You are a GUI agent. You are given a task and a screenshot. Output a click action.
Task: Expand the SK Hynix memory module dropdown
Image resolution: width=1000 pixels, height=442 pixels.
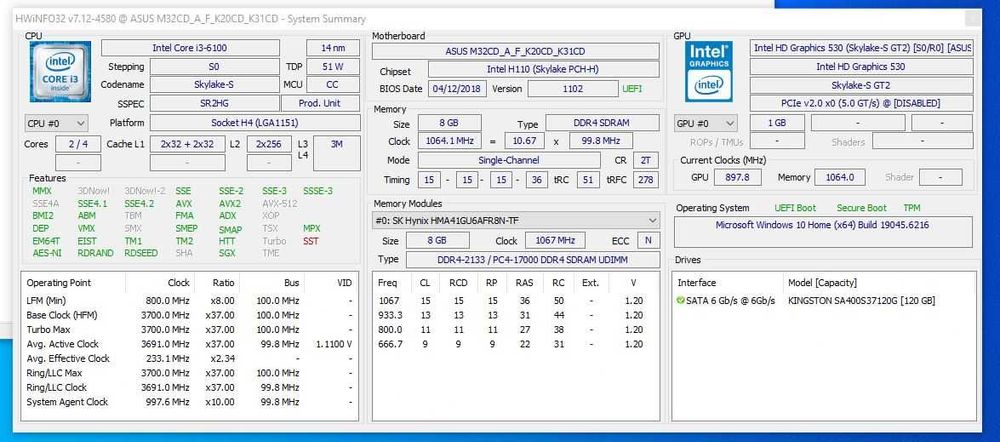(515, 221)
